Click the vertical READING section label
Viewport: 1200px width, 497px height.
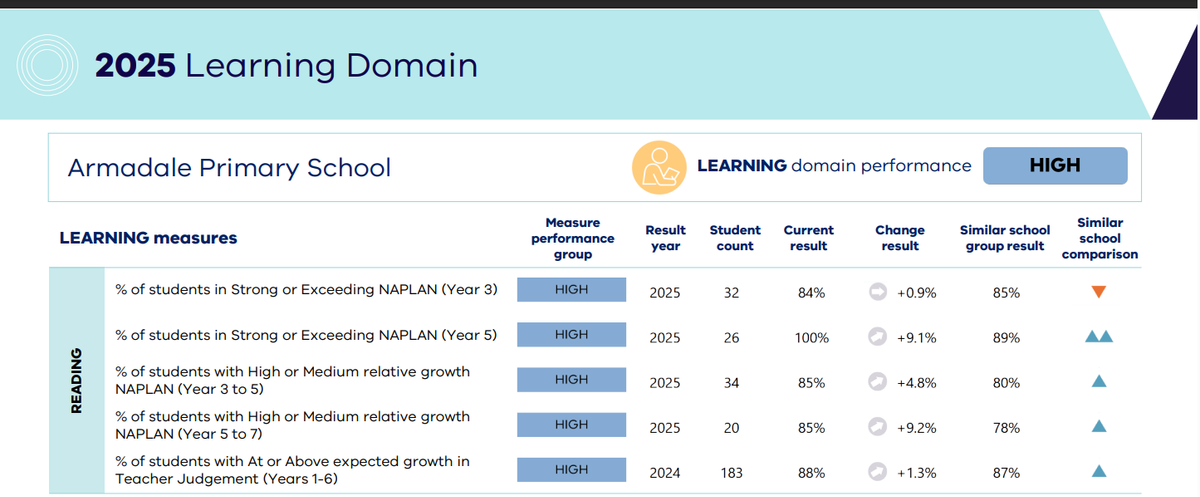[75, 381]
